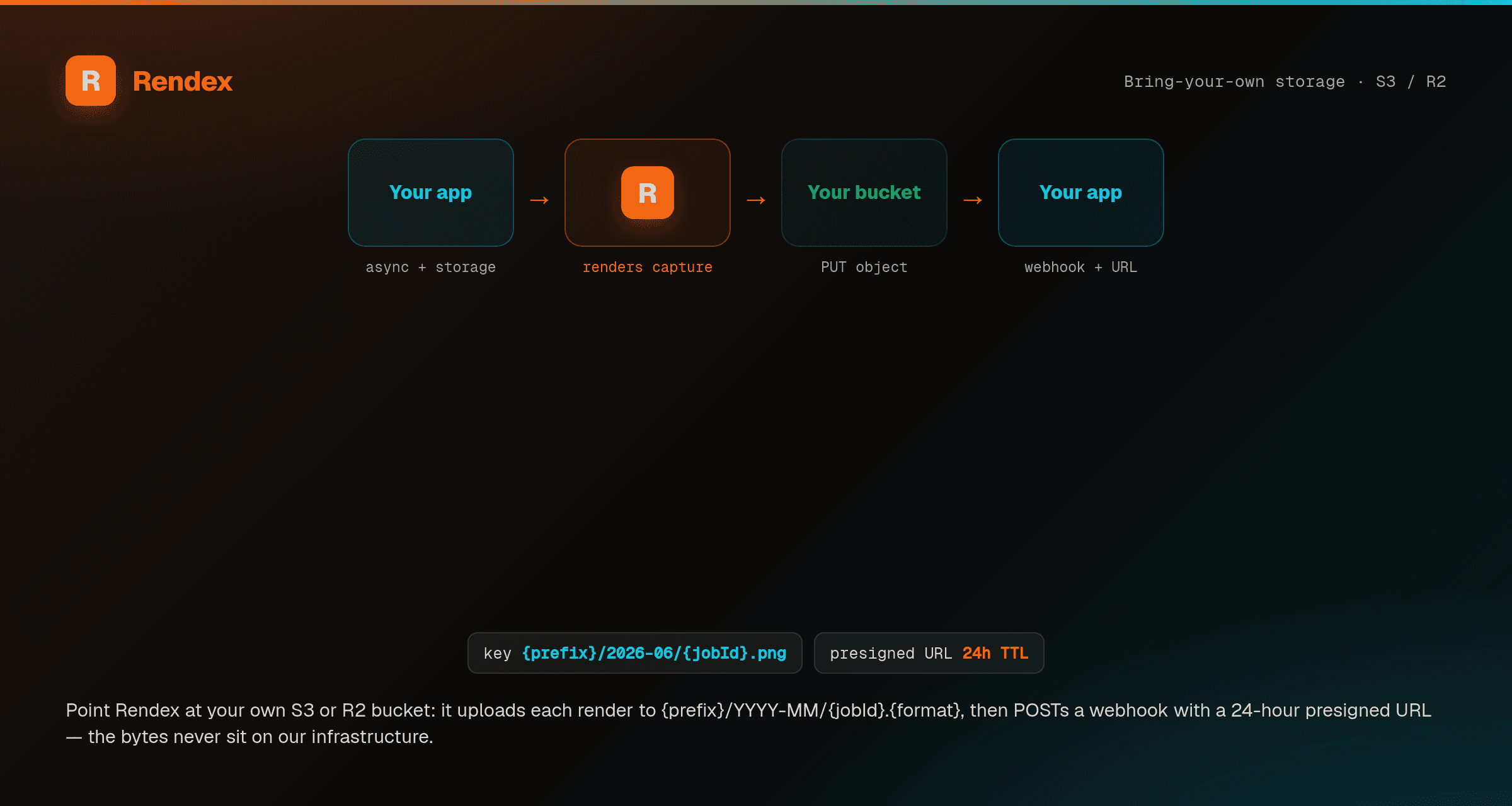This screenshot has width=1512, height=806.
Task: Click the key {prefix}/2026-06/{jobId}.png chip
Action: tap(635, 653)
